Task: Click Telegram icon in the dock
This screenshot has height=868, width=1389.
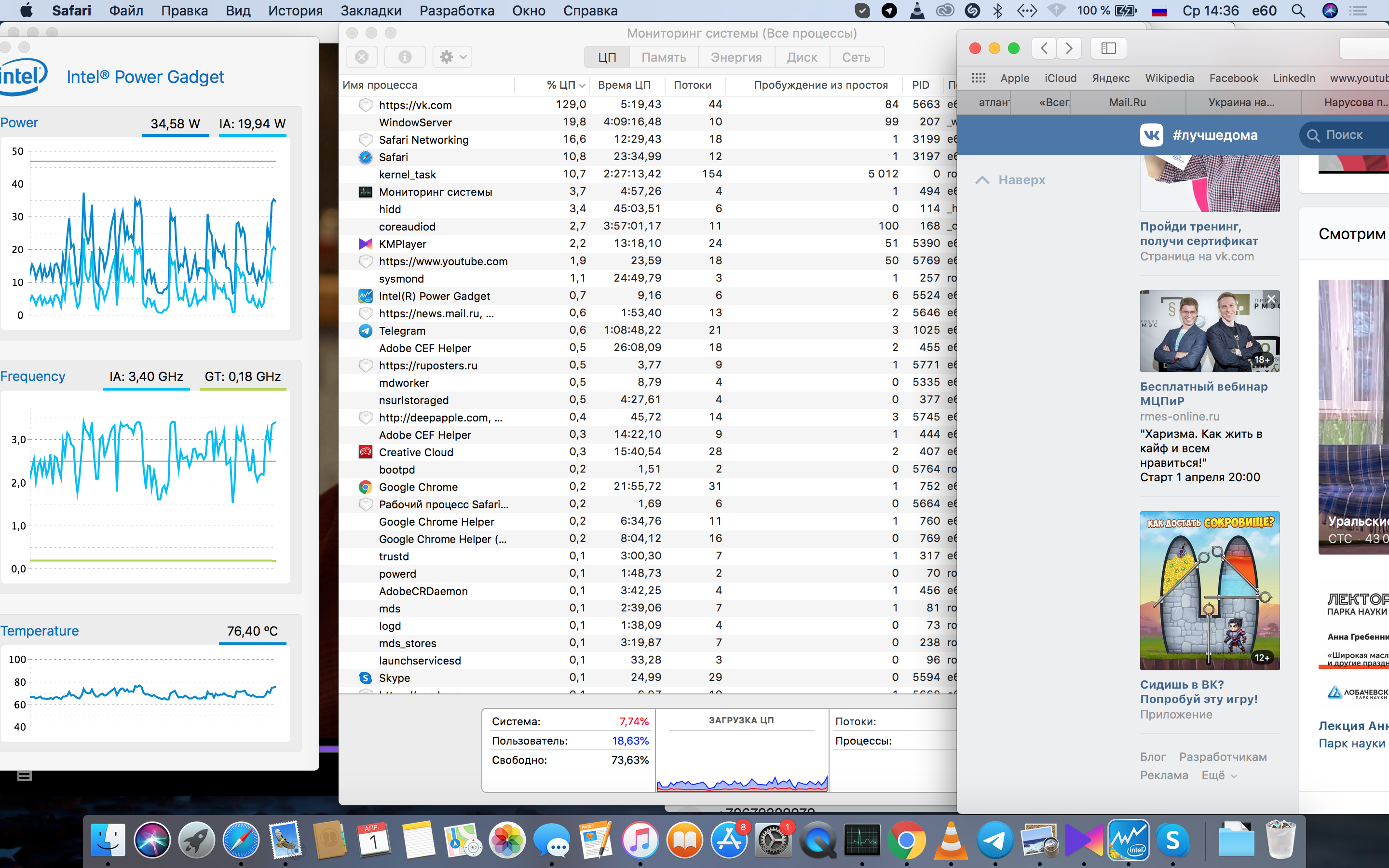Action: (x=994, y=841)
